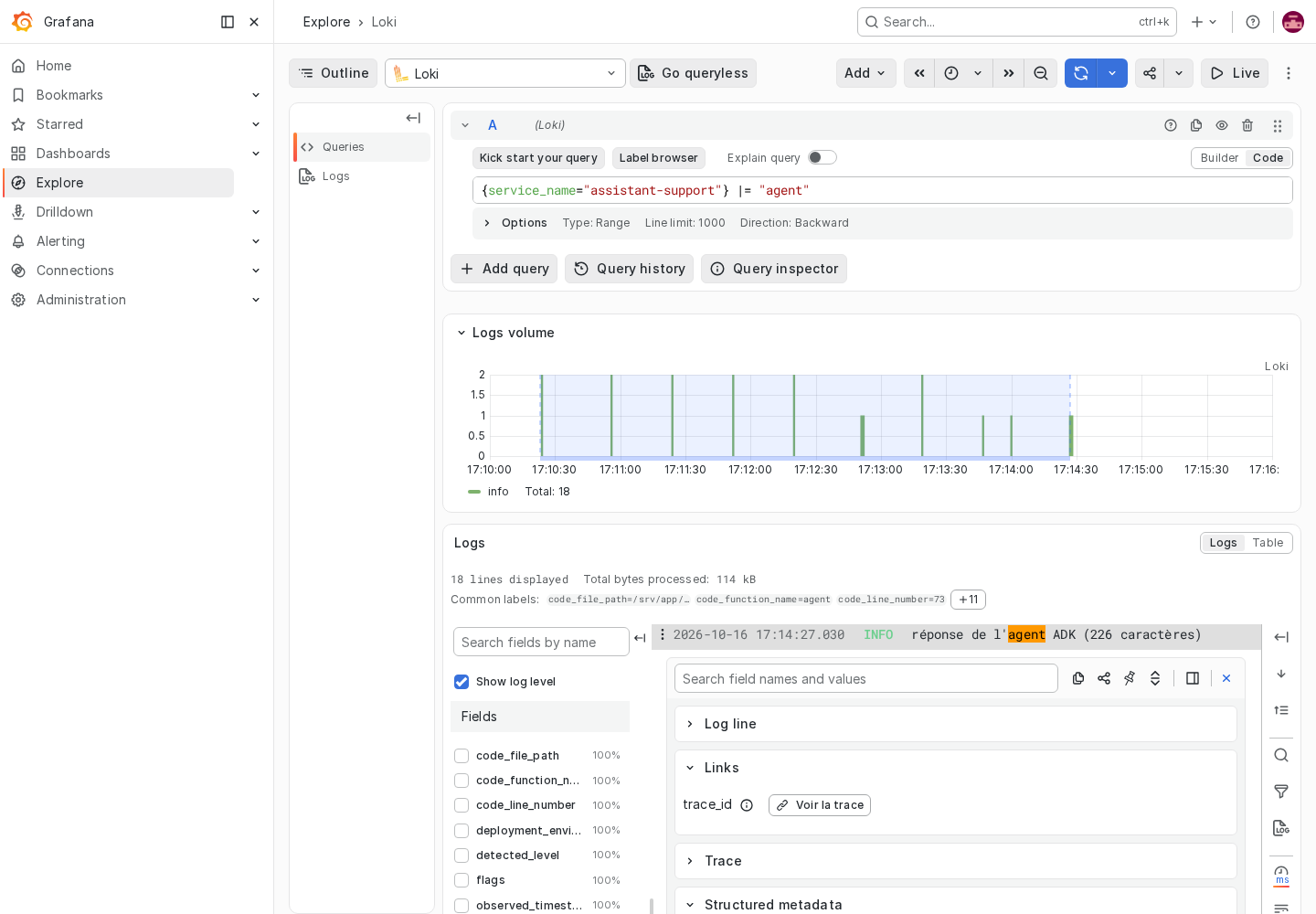Image resolution: width=1316 pixels, height=914 pixels.
Task: Click the LogQL query code editor
Action: [883, 190]
